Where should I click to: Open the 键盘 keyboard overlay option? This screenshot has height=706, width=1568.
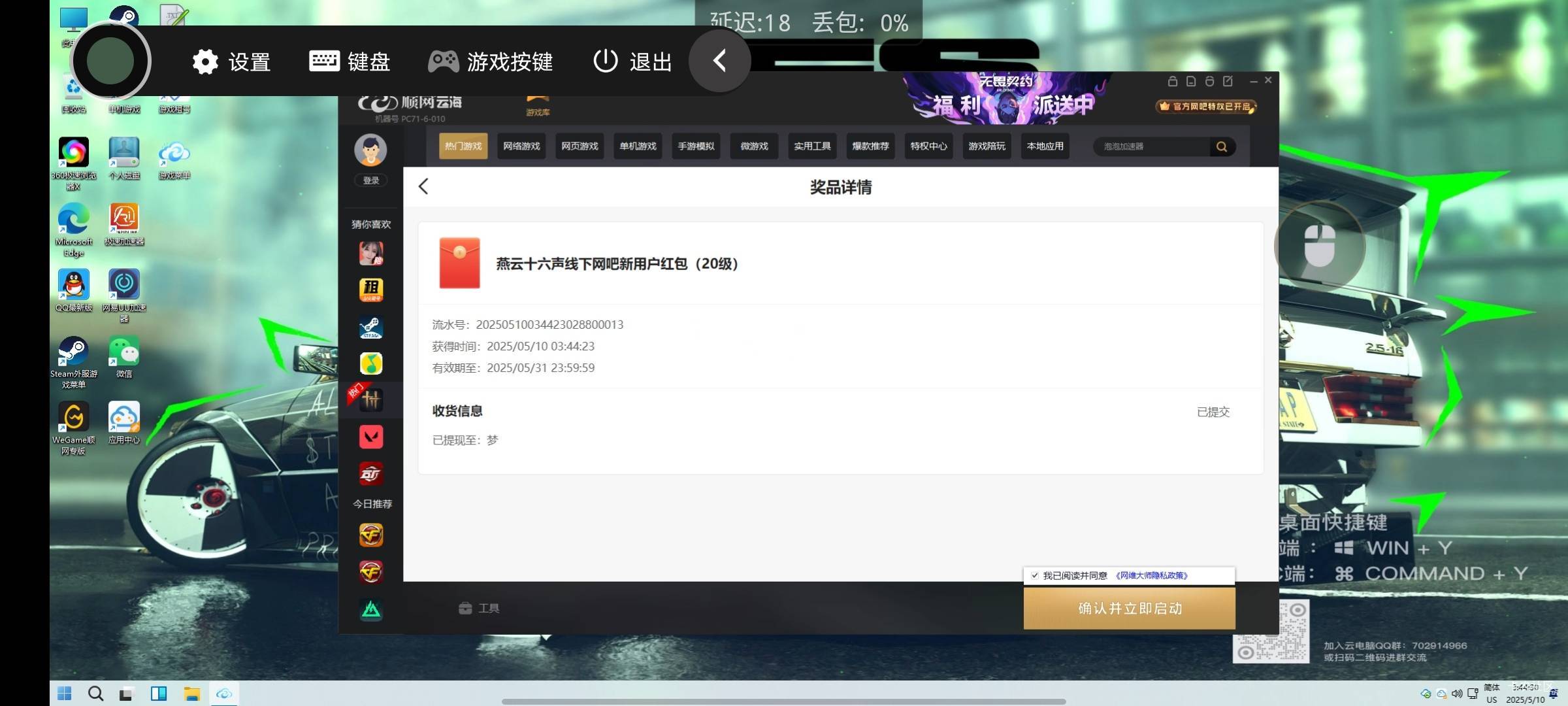[350, 62]
